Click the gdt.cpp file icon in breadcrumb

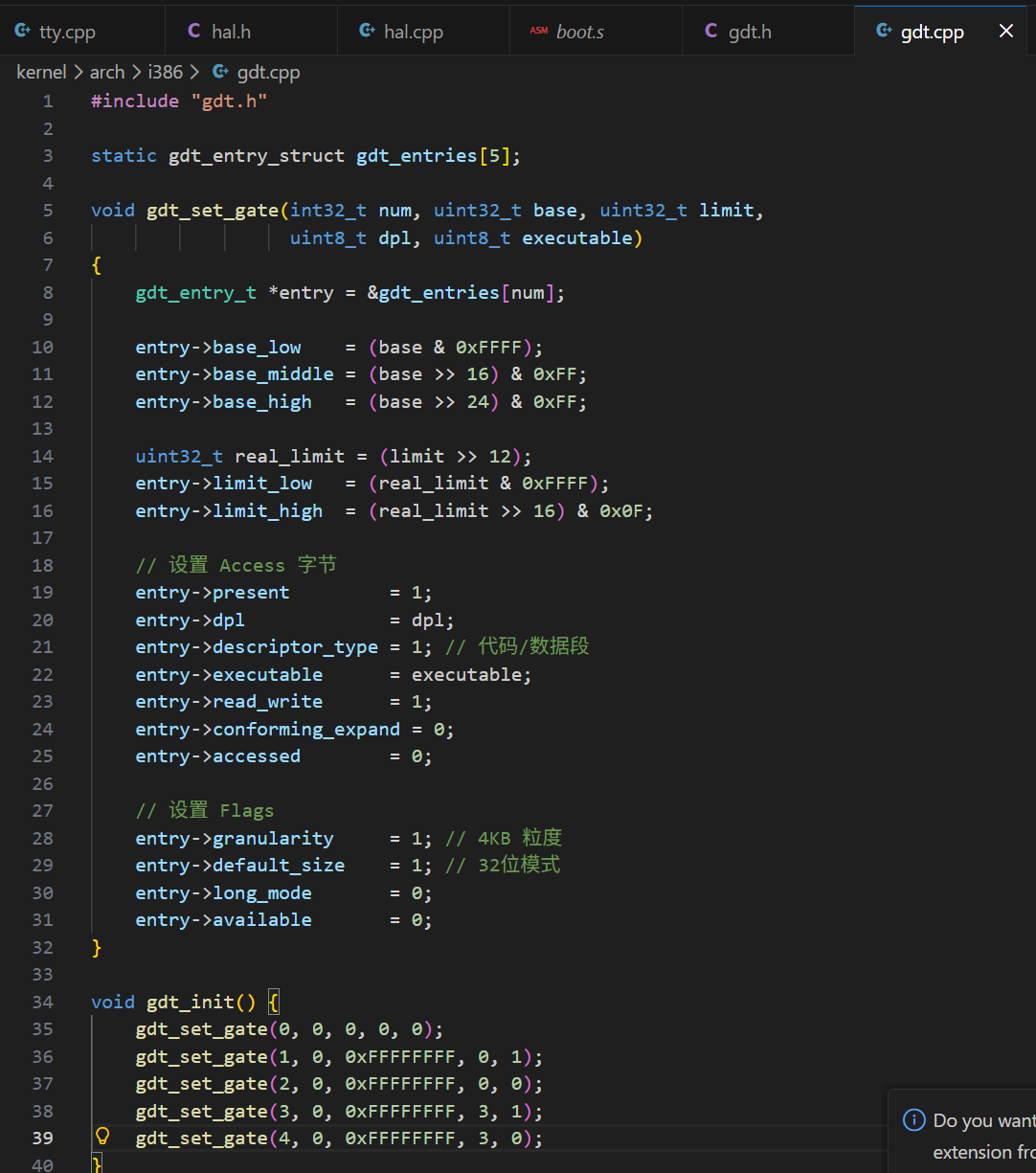(x=220, y=72)
